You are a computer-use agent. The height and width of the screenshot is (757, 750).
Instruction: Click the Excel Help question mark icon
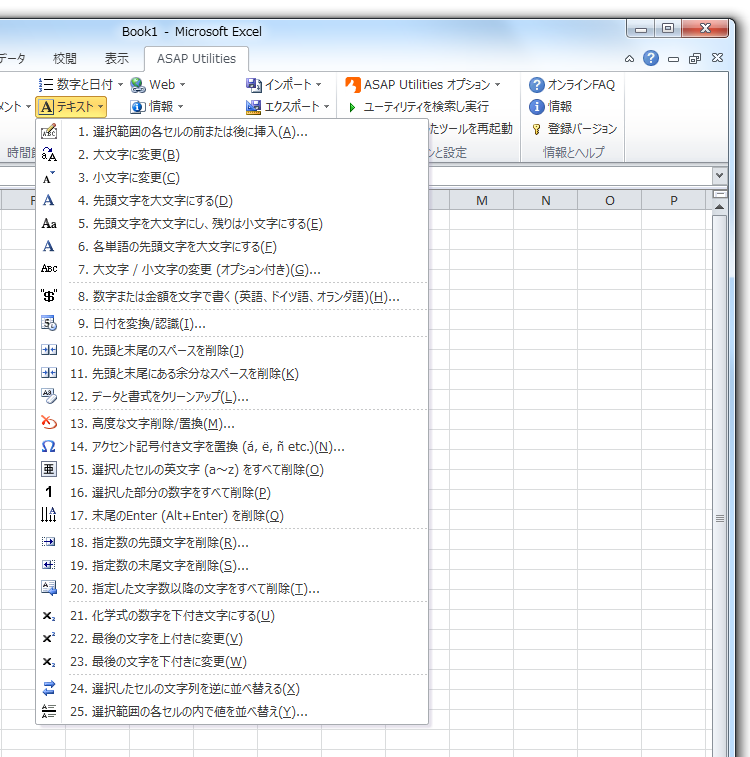coord(651,58)
